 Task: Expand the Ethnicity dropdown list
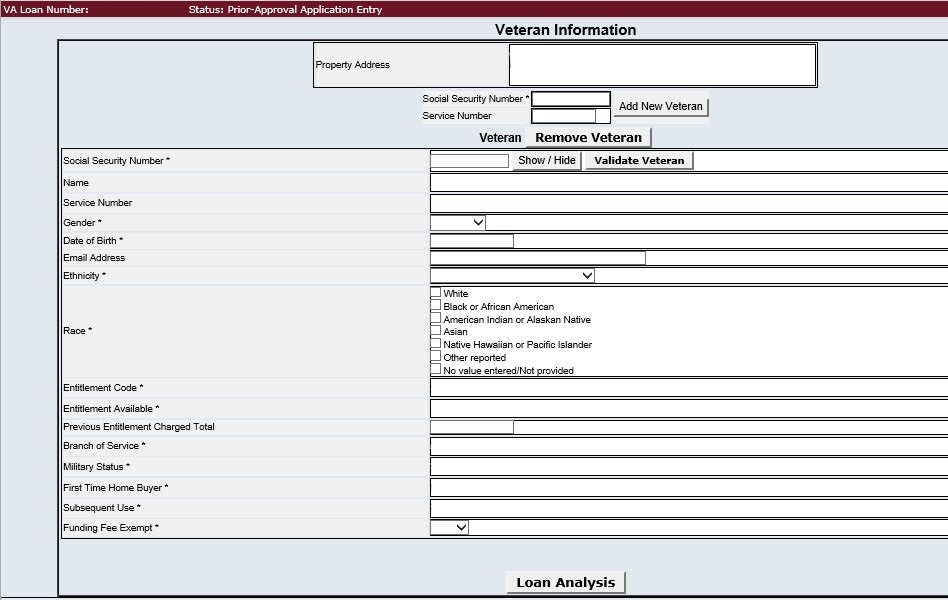point(512,275)
